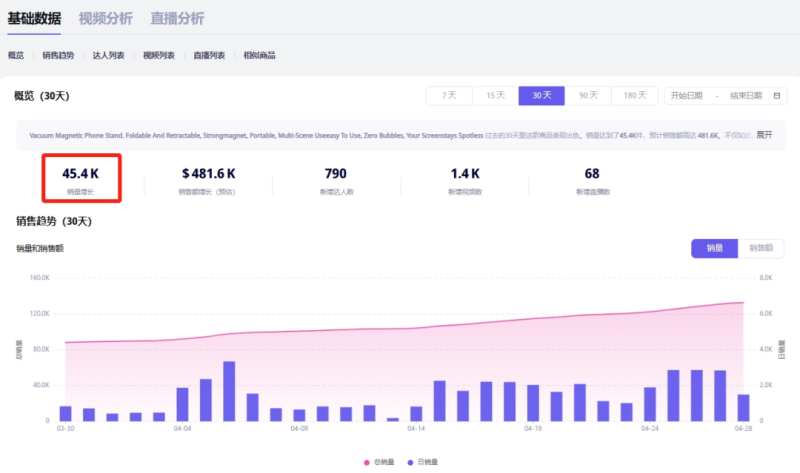Viewport: 800px width, 473px height.
Task: Click the 45.4 K 销量增长 metric card
Action: 81,178
